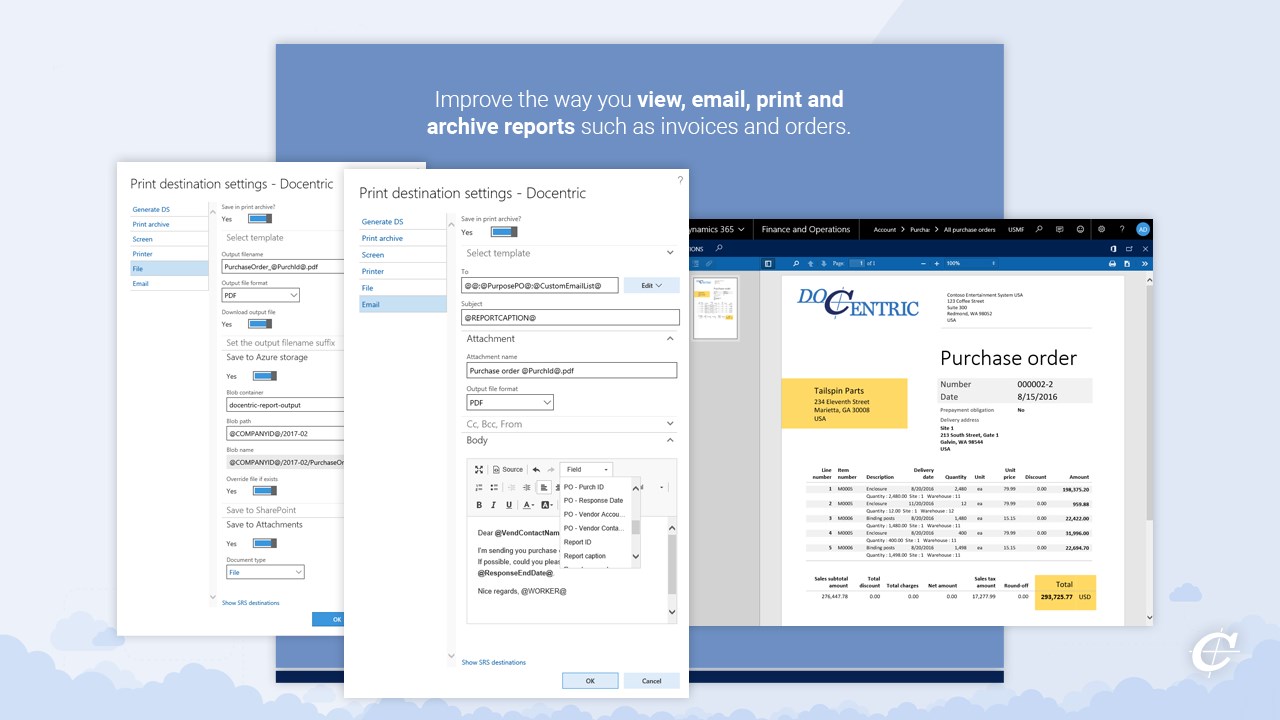The width and height of the screenshot is (1280, 720).
Task: Select Screen tab in front dialog
Action: 403,255
